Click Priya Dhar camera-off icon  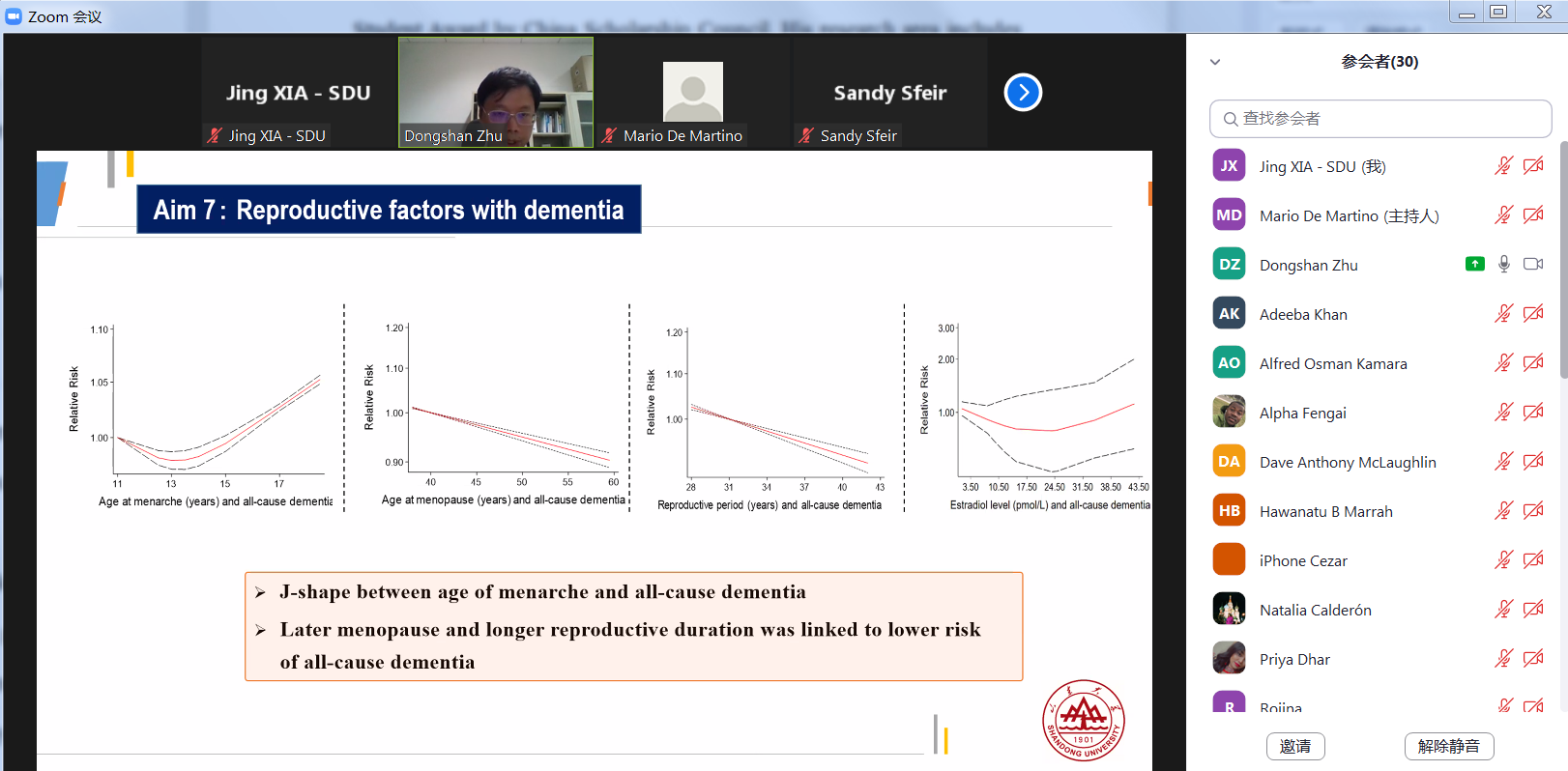pyautogui.click(x=1533, y=659)
